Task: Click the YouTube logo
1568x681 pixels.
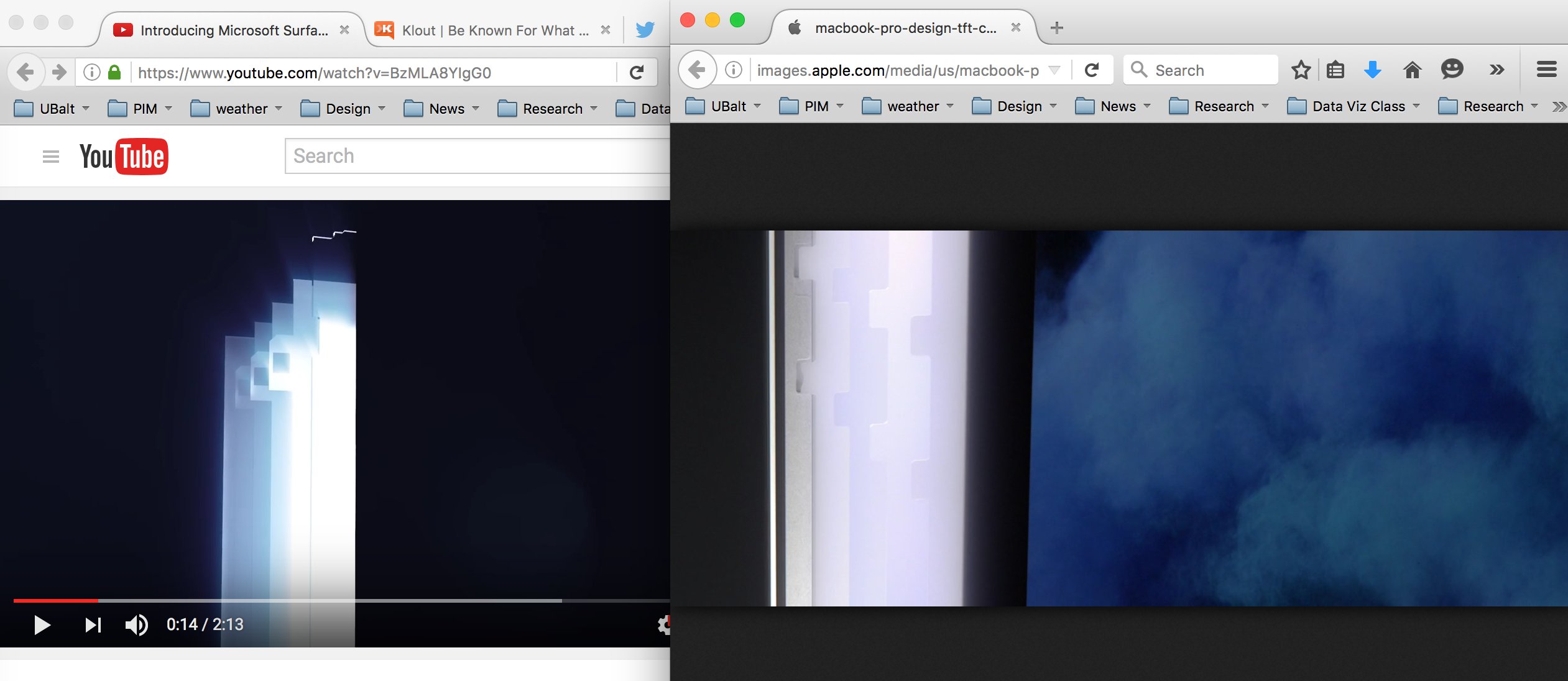Action: 124,157
